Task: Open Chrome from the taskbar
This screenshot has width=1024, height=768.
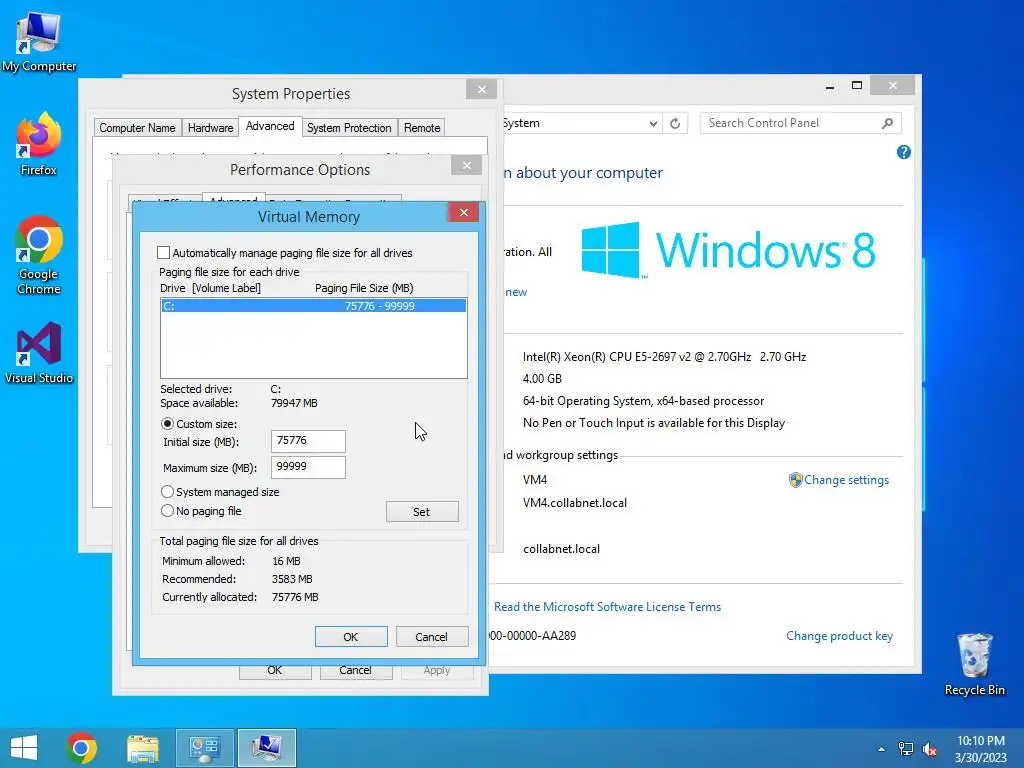Action: click(x=82, y=748)
